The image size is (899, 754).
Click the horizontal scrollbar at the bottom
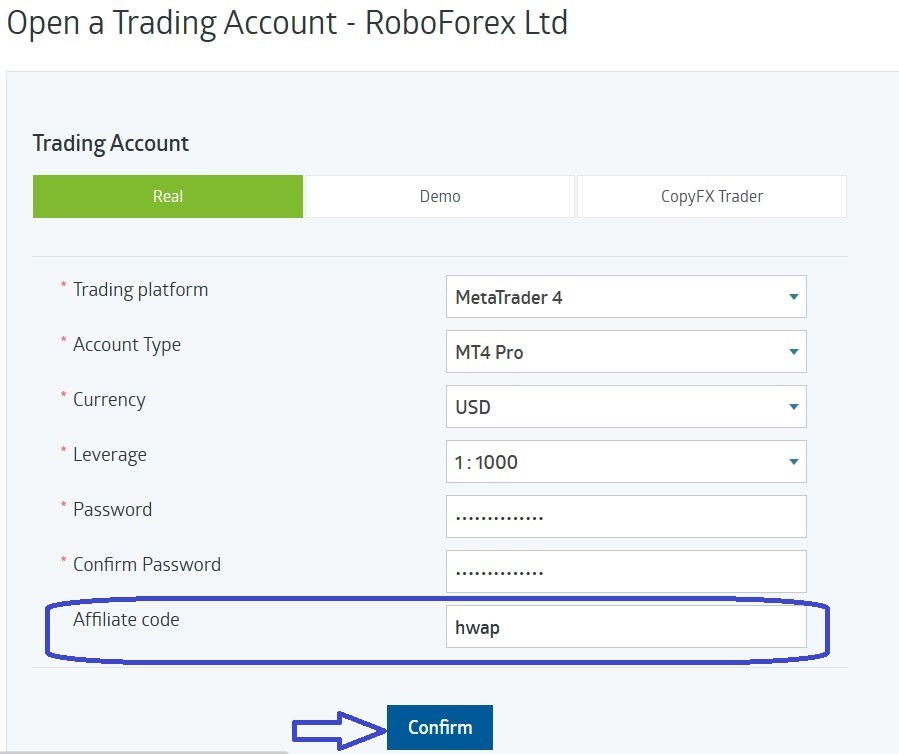pos(140,750)
